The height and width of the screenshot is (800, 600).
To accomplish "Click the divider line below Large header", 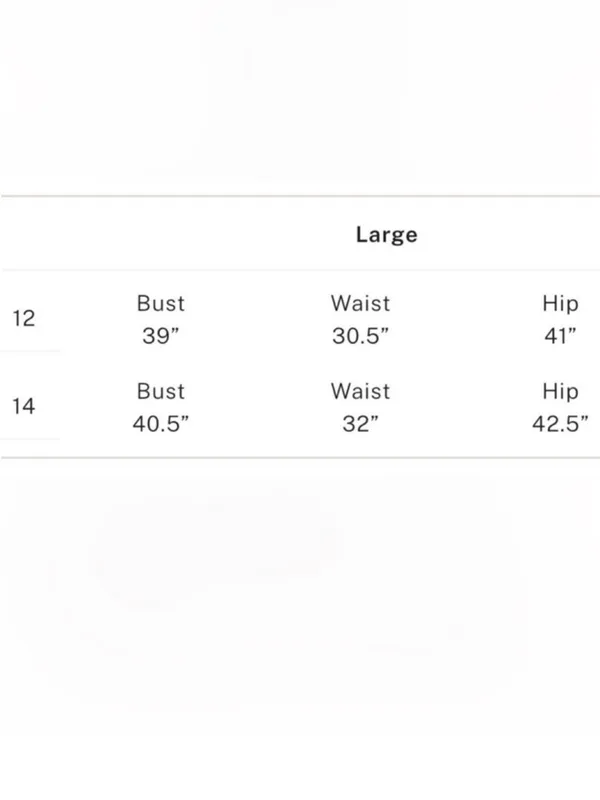I will (300, 269).
